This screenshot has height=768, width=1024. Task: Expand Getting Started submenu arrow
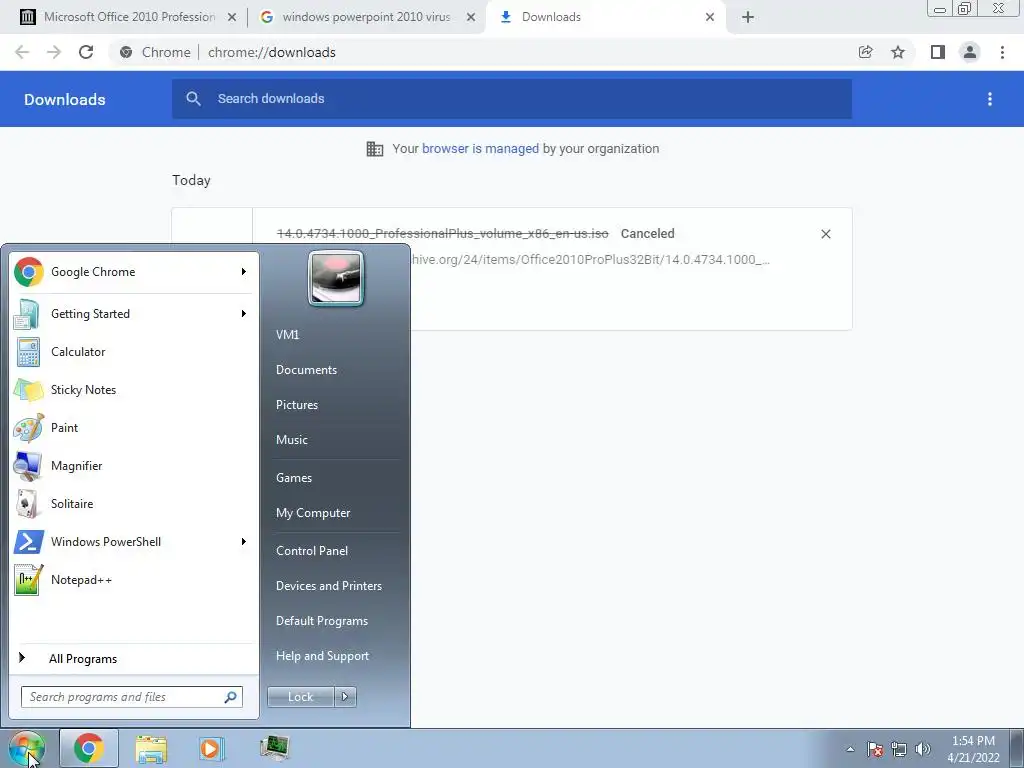click(x=244, y=313)
